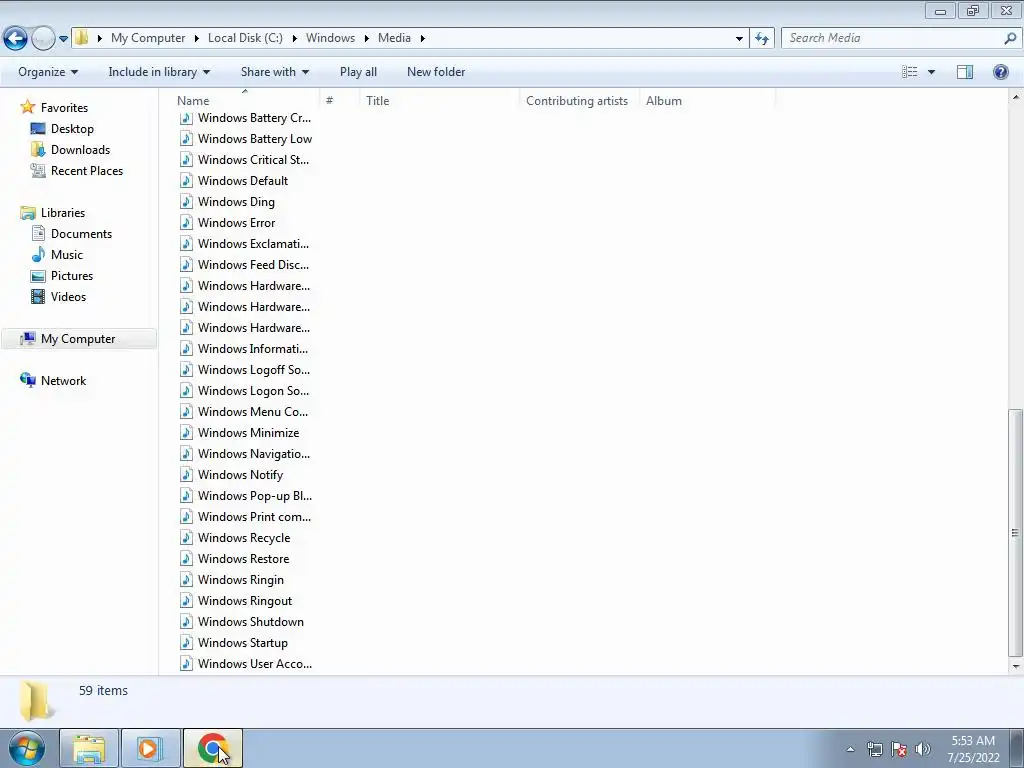
Task: Click the Windows Minimize file icon
Action: pos(186,432)
